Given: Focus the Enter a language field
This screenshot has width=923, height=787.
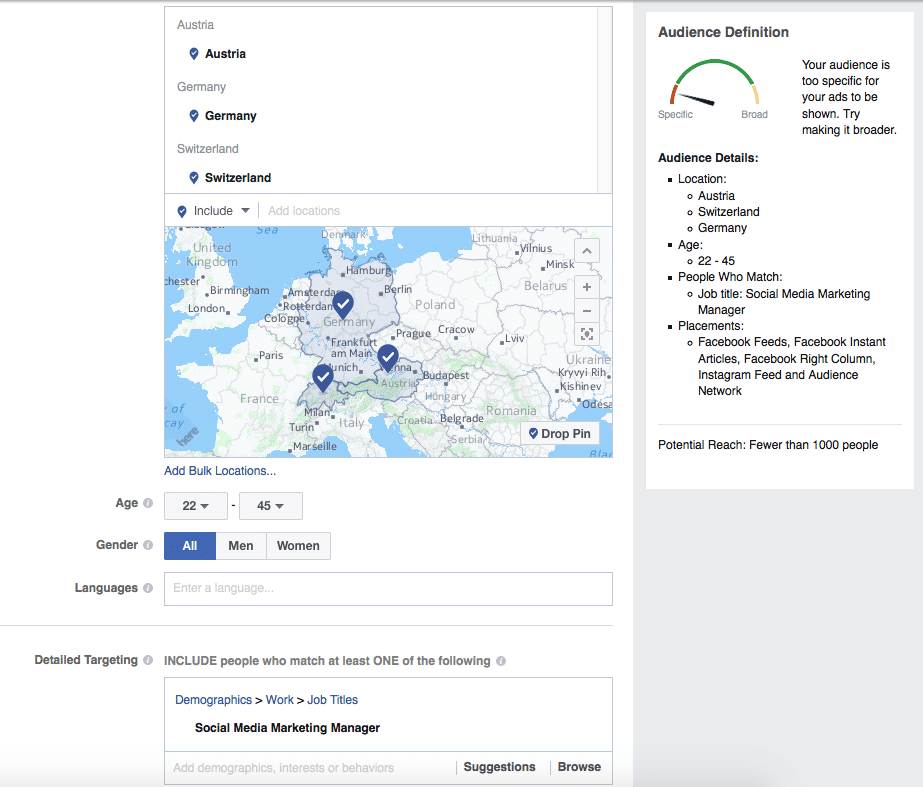Looking at the screenshot, I should 389,589.
